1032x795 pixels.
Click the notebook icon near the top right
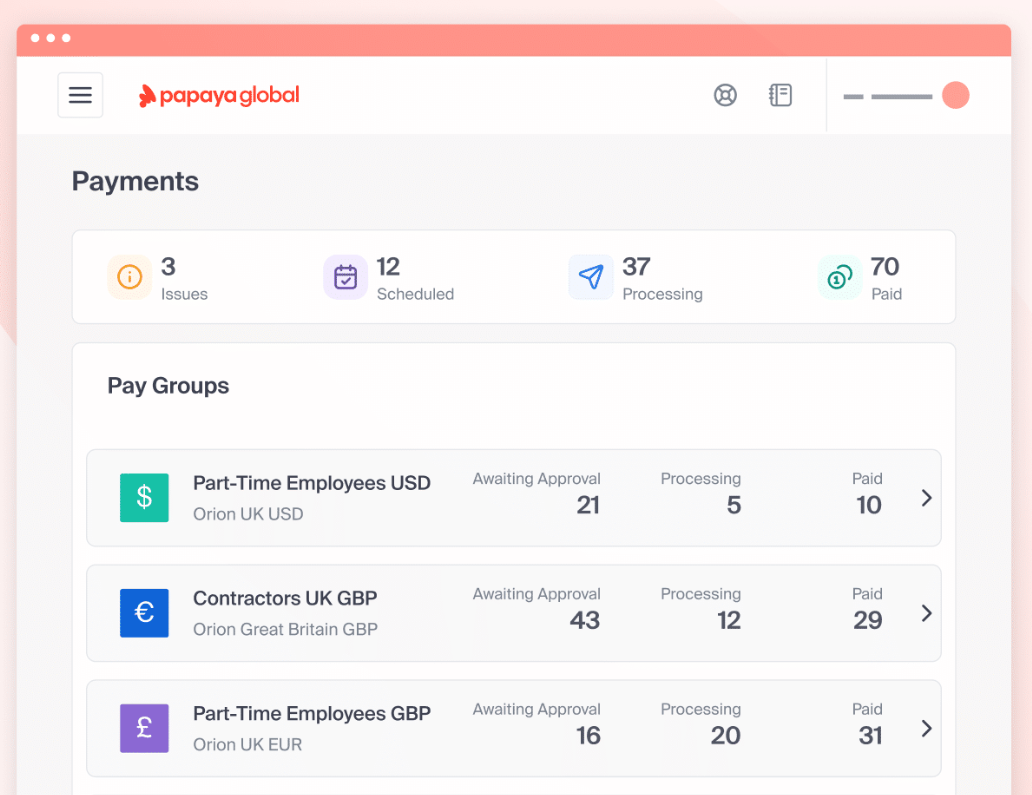pos(780,95)
